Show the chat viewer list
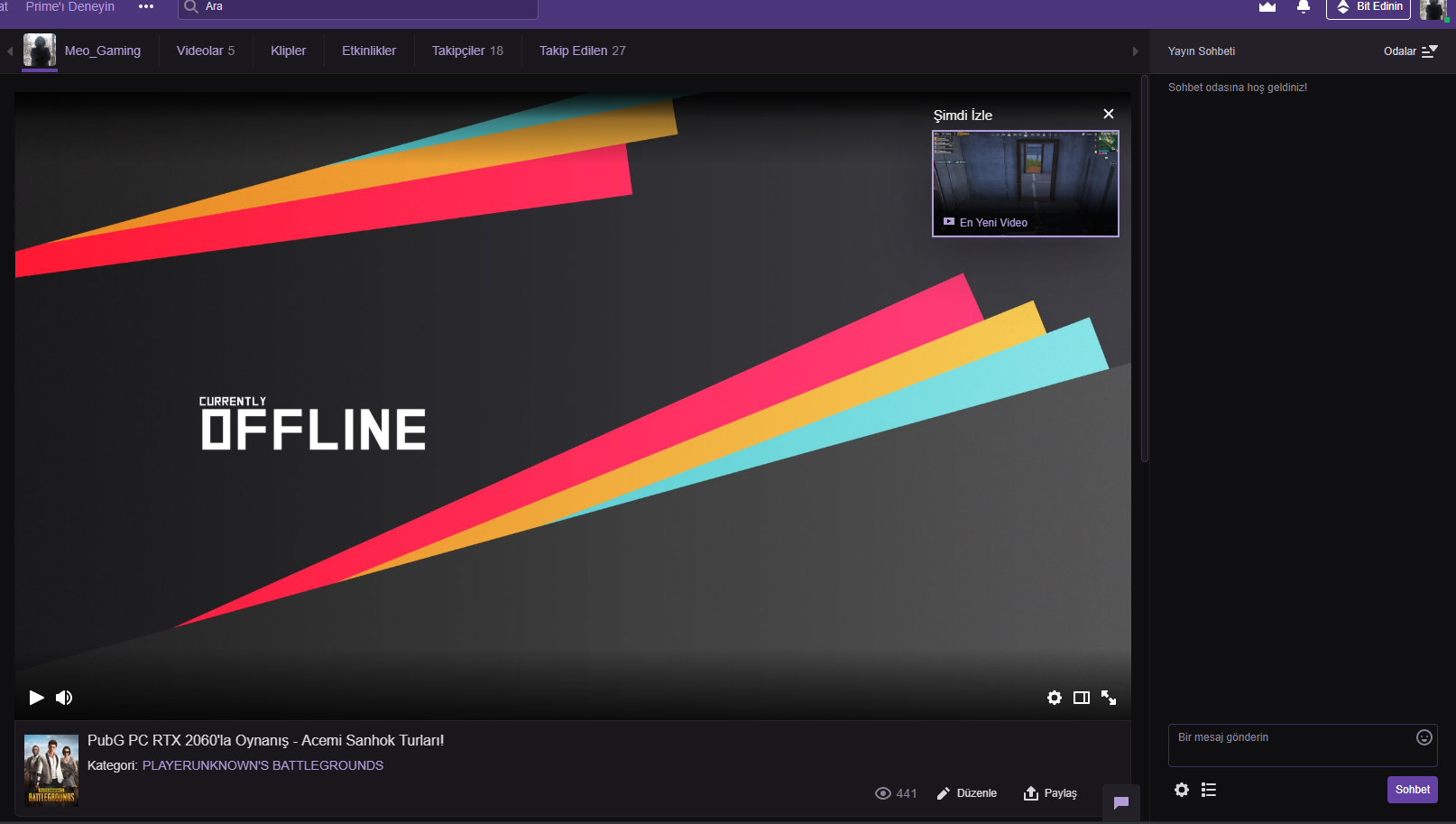 coord(1209,790)
